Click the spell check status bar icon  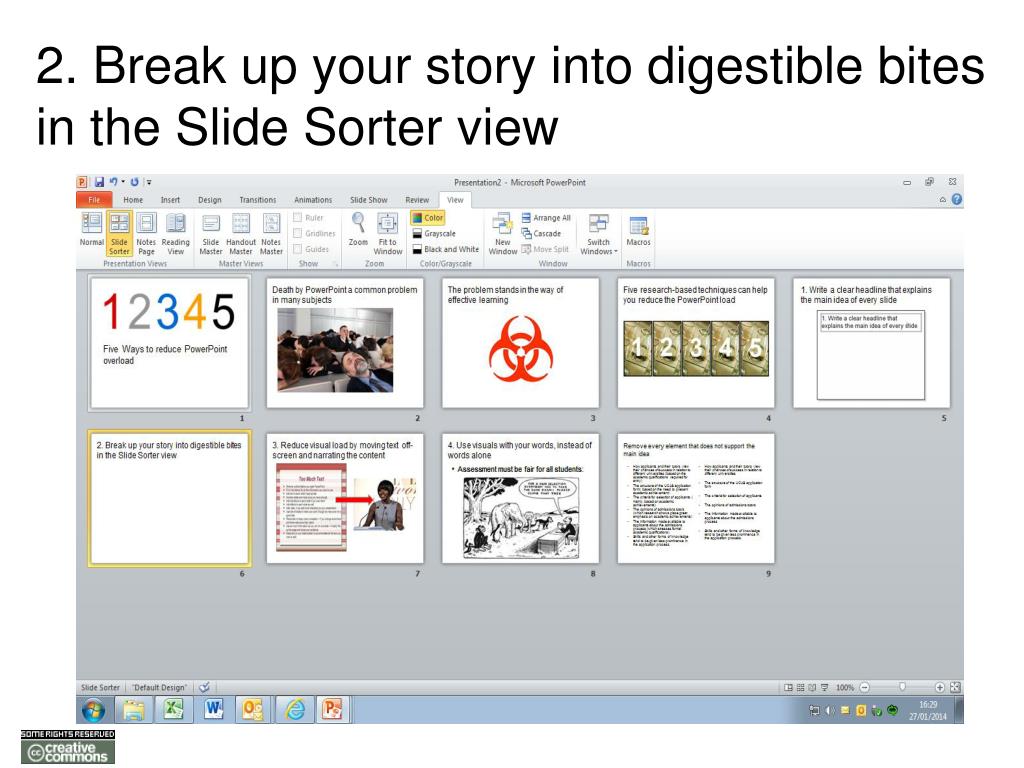point(204,687)
